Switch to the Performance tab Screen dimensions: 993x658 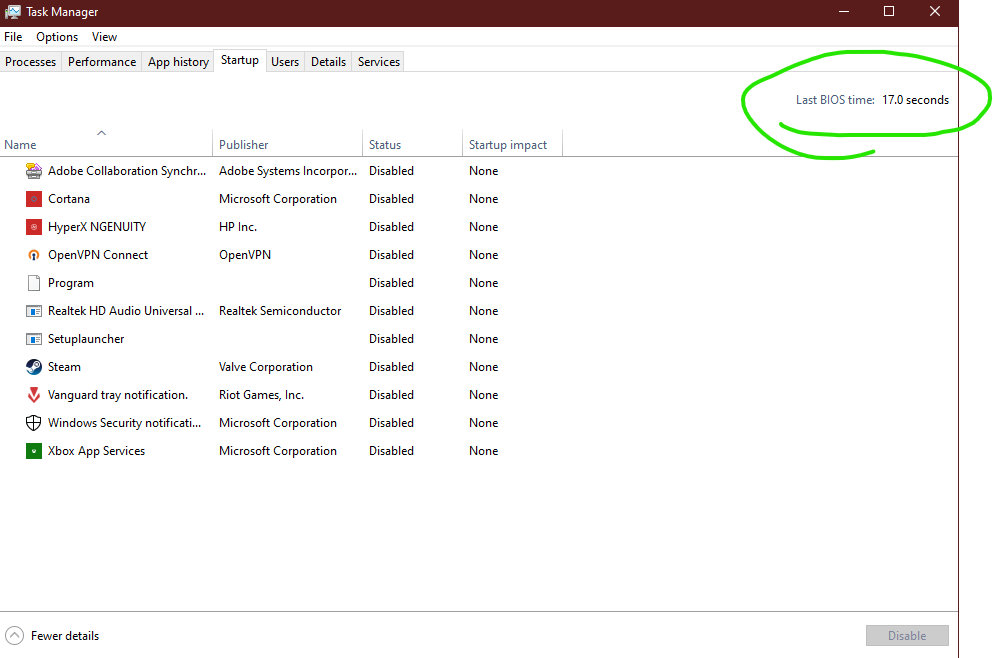[102, 61]
